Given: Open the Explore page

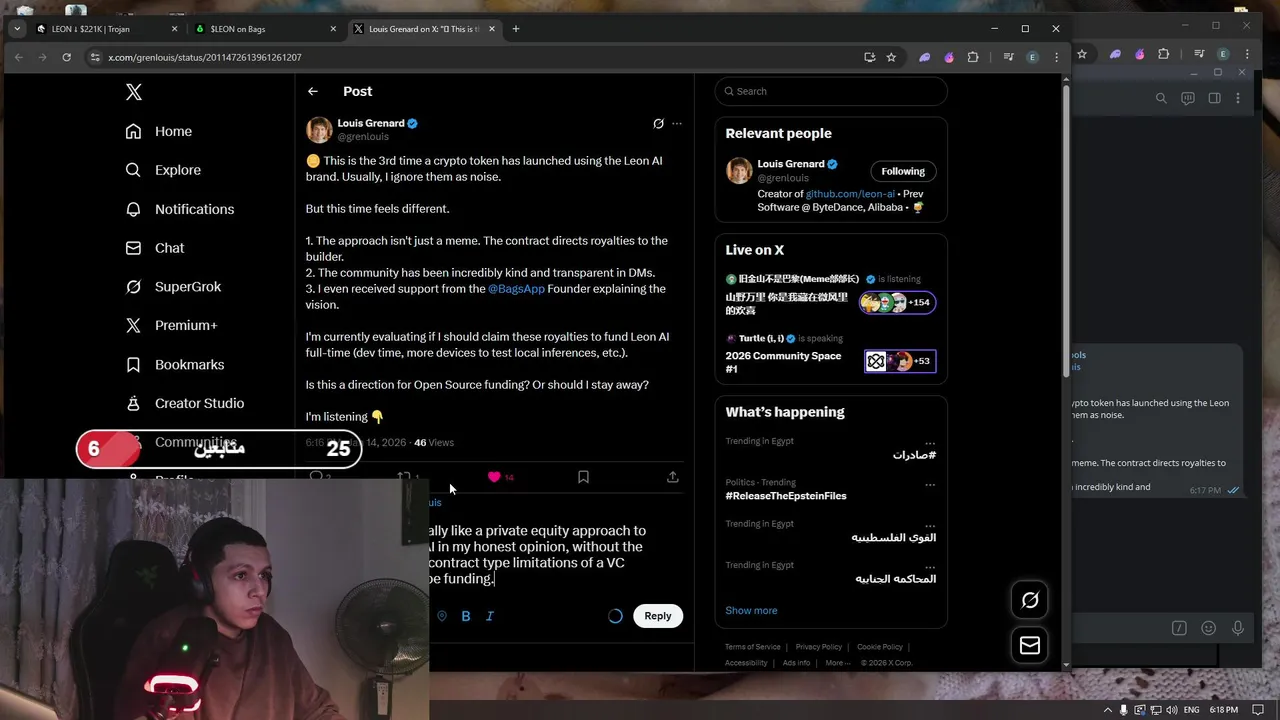Looking at the screenshot, I should [163, 170].
